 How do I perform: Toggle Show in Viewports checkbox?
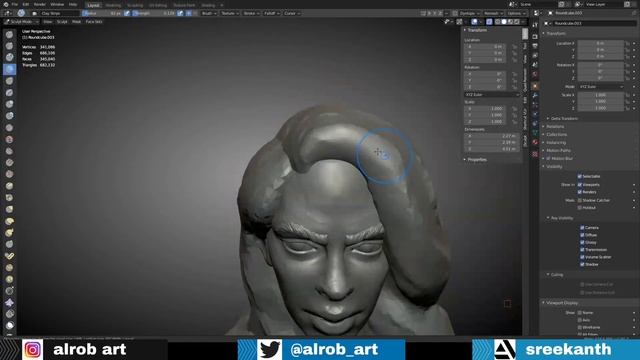click(580, 184)
